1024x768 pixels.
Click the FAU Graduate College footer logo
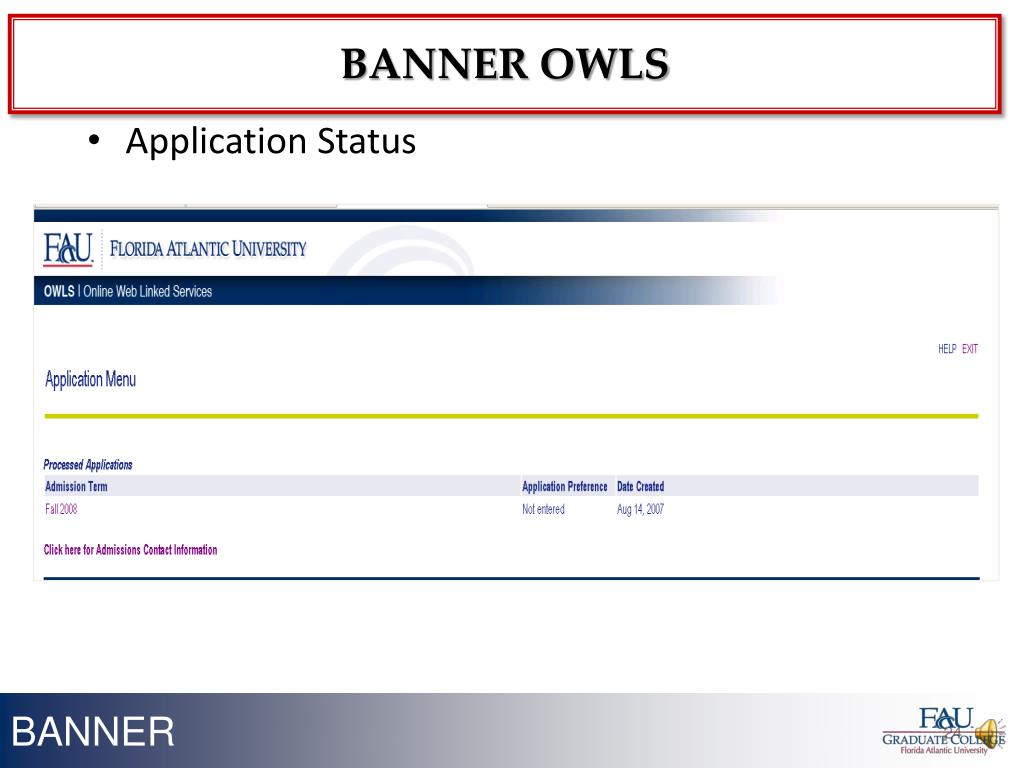click(943, 731)
